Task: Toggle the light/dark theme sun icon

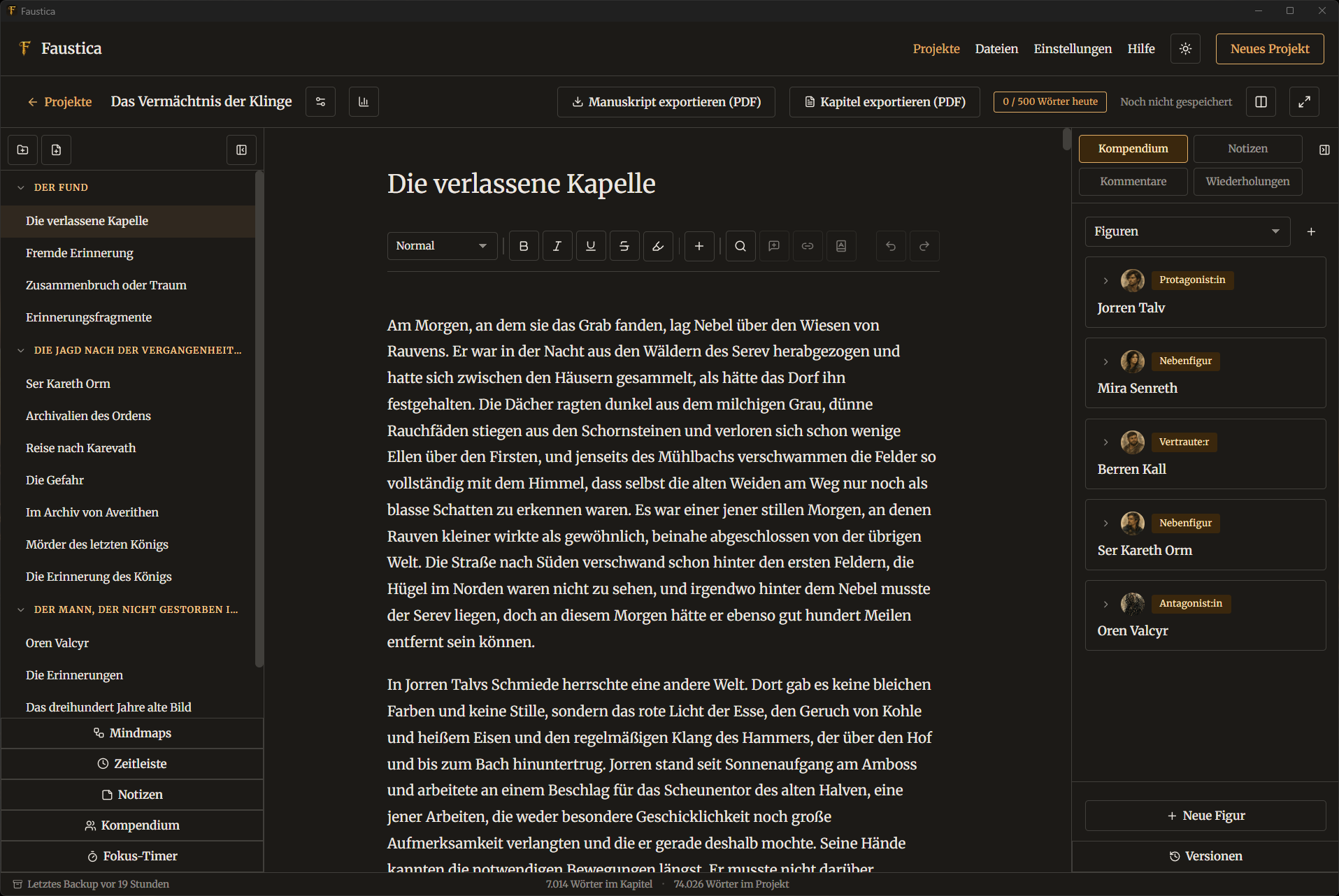Action: [x=1185, y=49]
